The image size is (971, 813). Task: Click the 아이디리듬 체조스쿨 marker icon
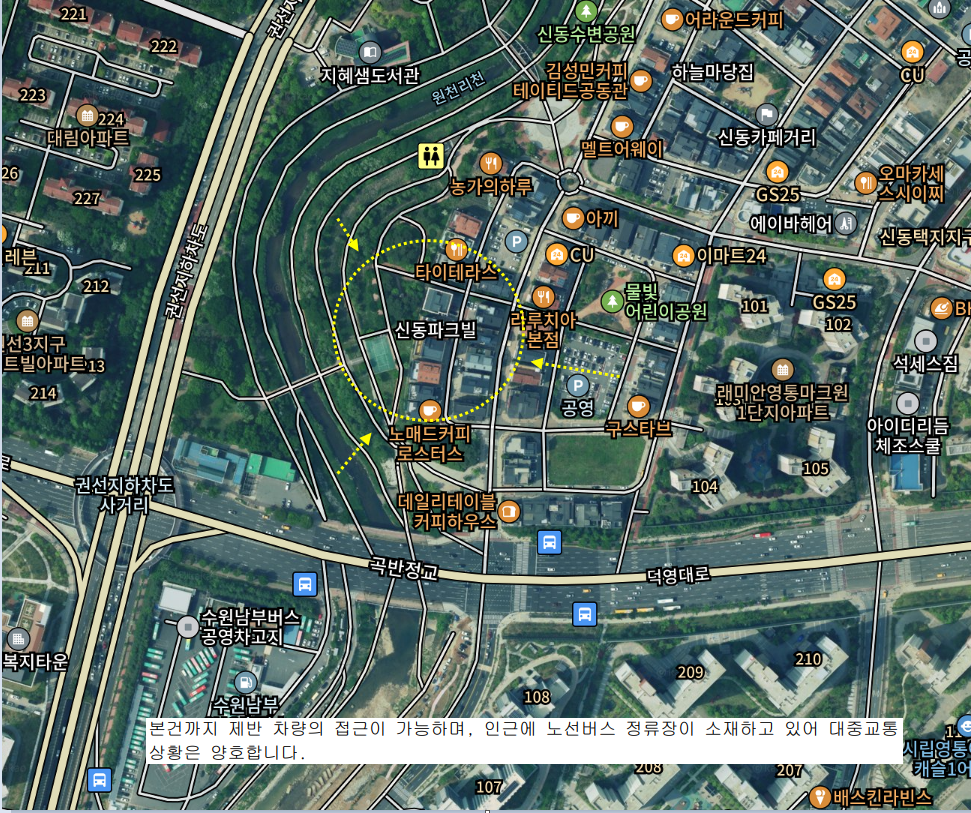coord(908,404)
